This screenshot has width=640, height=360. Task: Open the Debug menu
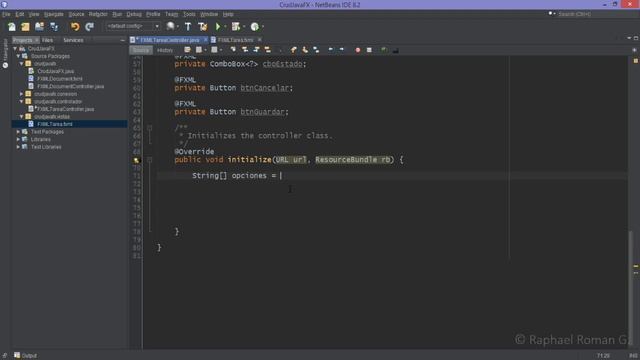(x=134, y=14)
